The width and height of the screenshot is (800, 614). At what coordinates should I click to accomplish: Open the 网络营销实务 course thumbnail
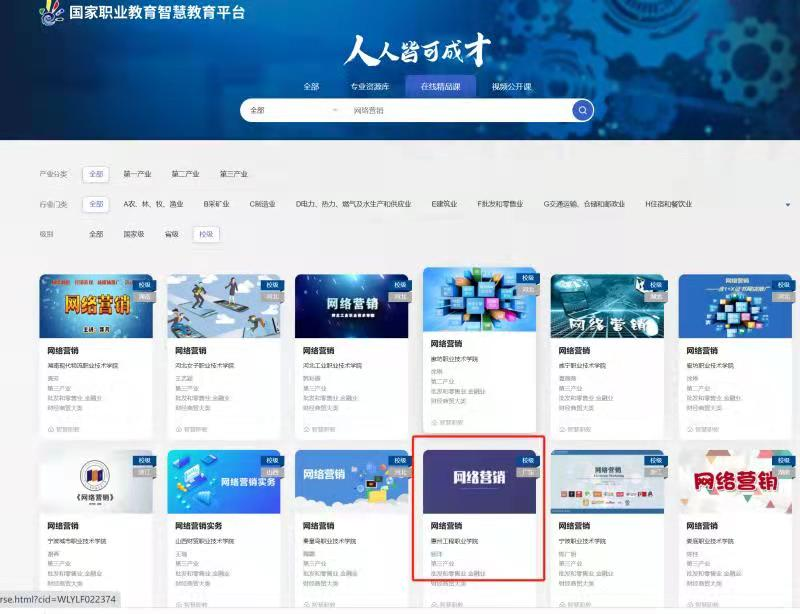pyautogui.click(x=223, y=482)
